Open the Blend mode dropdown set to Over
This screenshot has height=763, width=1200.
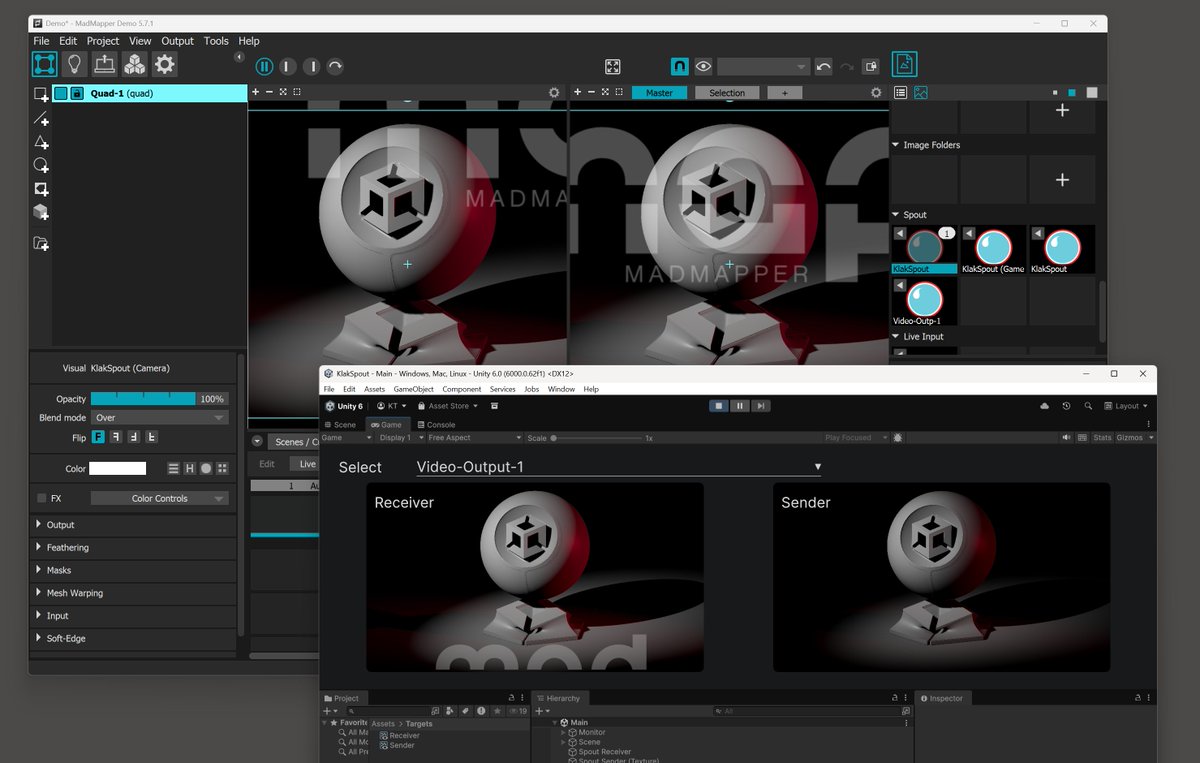pos(160,418)
